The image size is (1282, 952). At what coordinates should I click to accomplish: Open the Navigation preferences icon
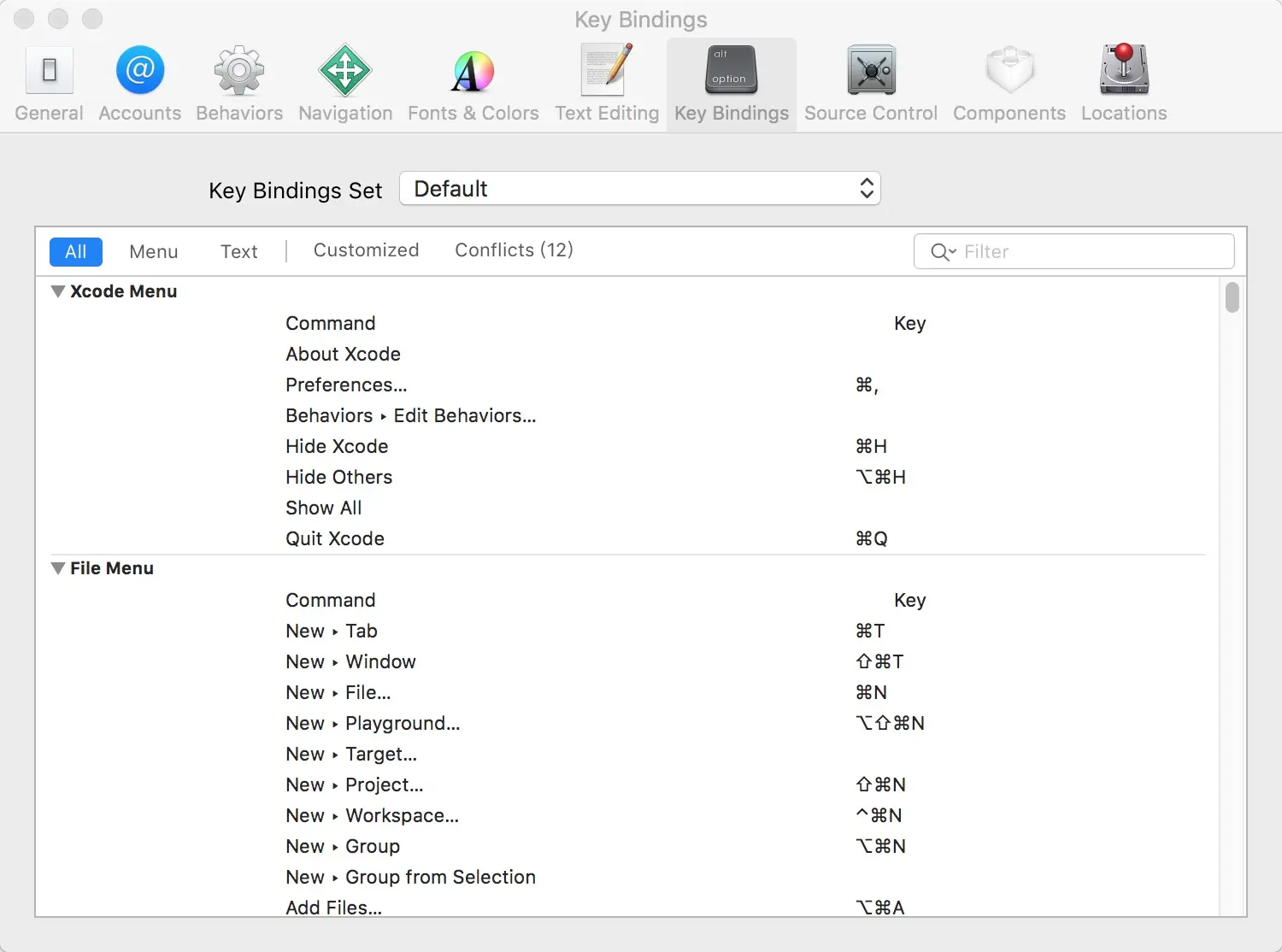[345, 70]
